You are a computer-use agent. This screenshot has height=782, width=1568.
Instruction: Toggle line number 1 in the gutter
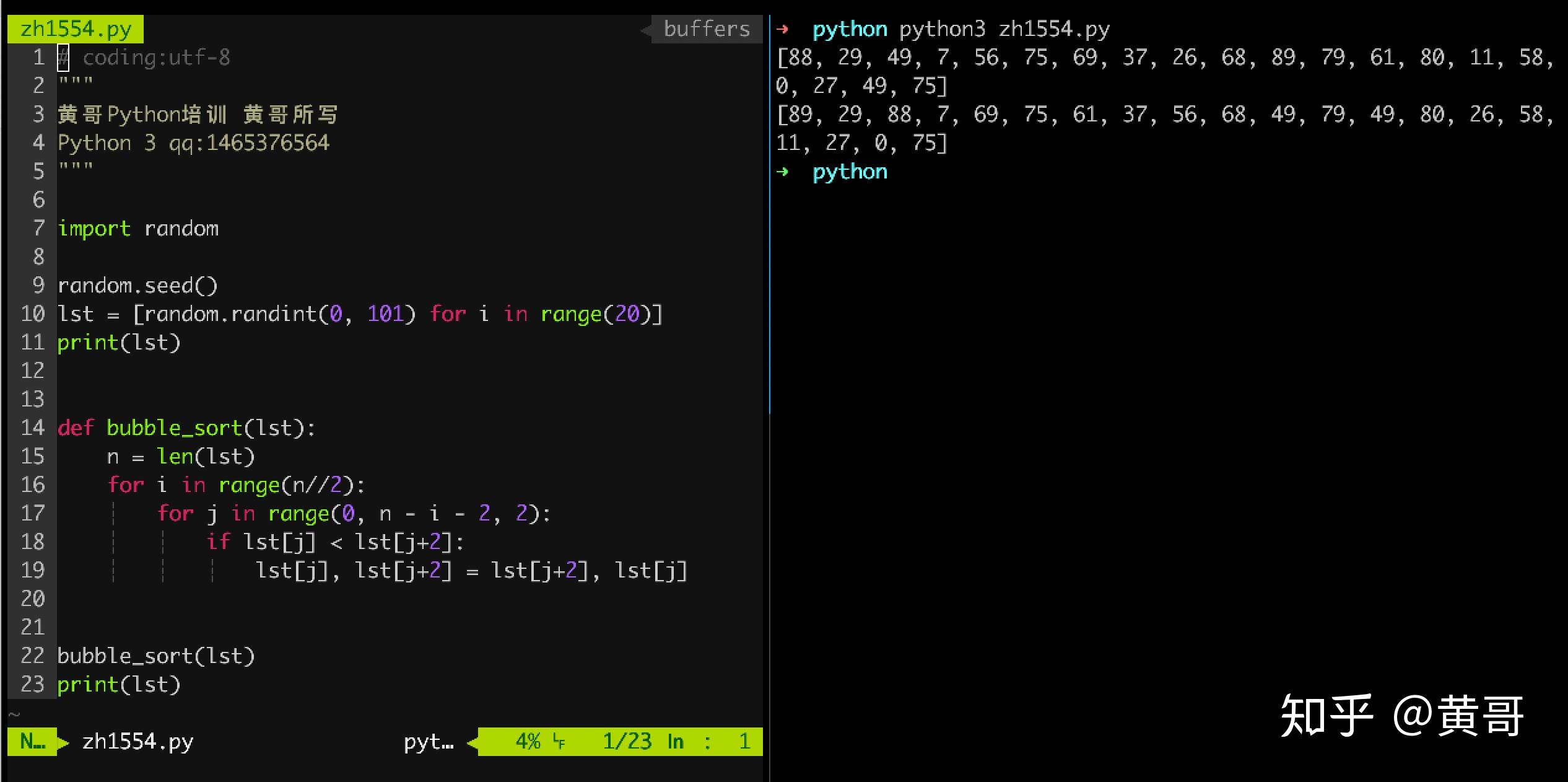[x=38, y=57]
